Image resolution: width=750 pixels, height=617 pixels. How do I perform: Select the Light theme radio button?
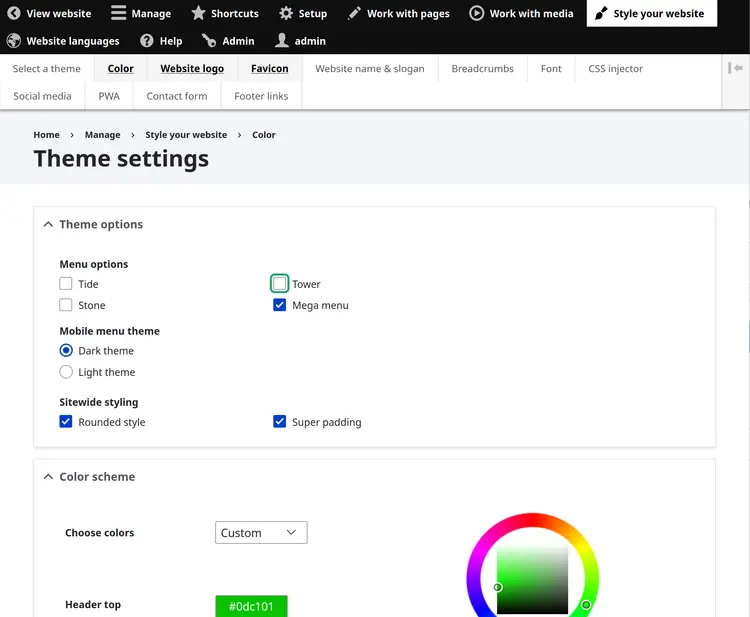coord(66,372)
